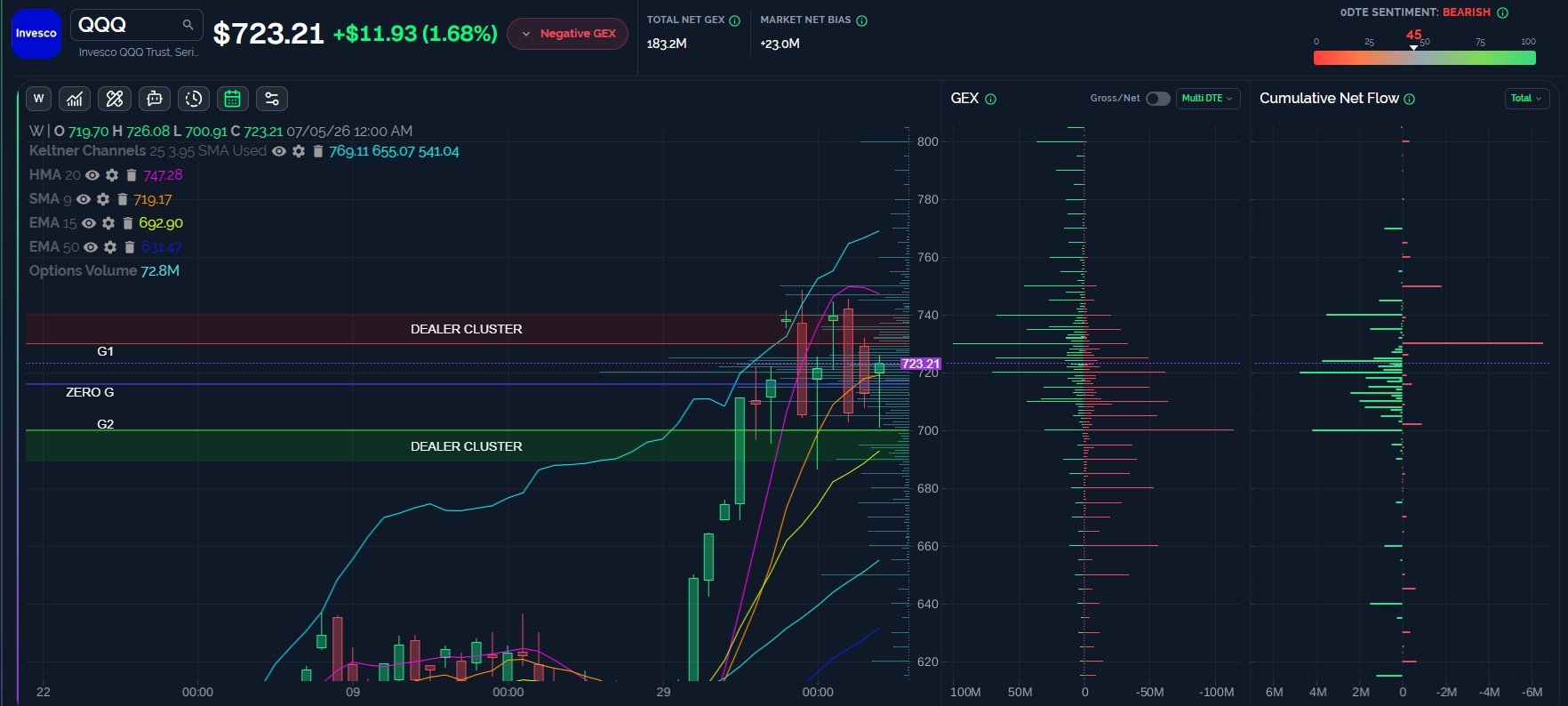Open the AI bot assistant icon
This screenshot has height=706, width=1568.
pos(154,99)
